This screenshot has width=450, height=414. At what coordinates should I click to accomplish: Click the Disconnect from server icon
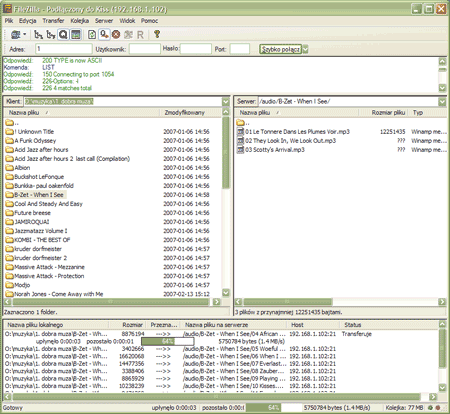pyautogui.click(x=128, y=34)
